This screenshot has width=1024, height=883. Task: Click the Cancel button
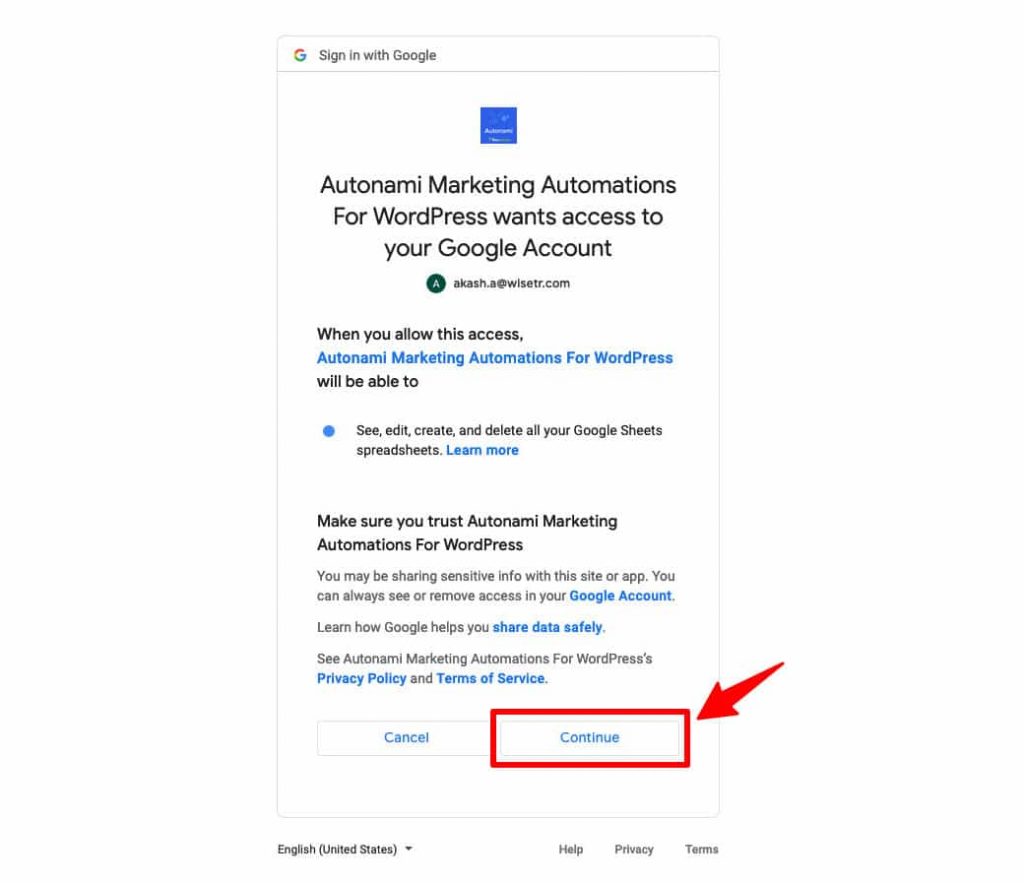[406, 737]
